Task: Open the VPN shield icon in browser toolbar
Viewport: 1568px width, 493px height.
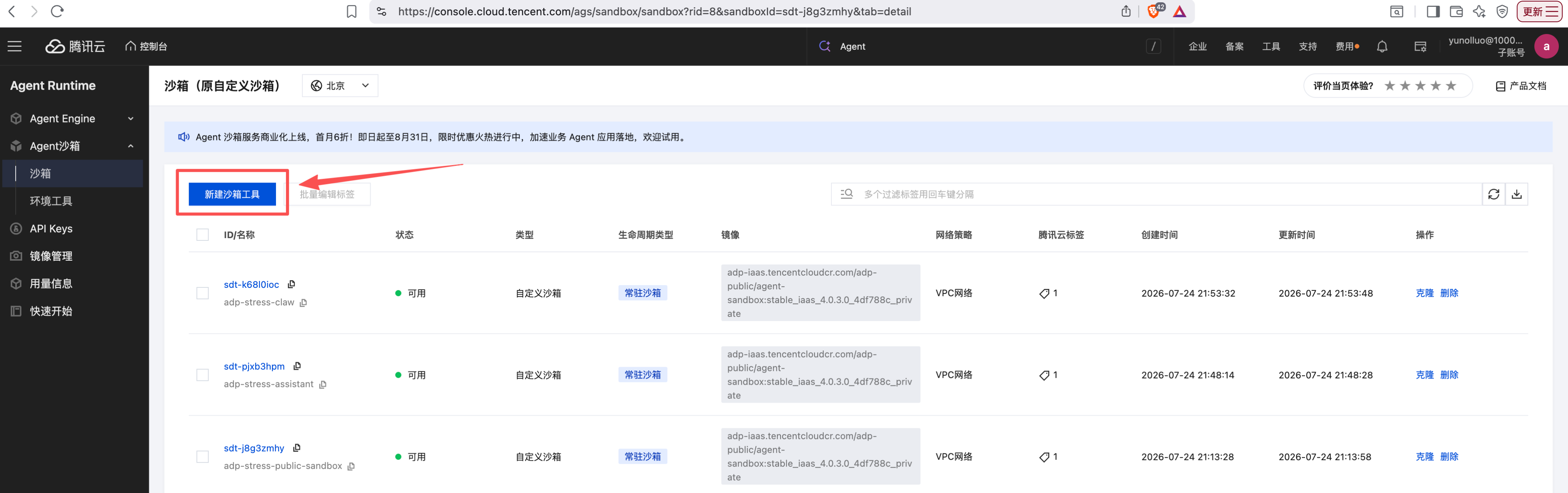Action: 1502,11
